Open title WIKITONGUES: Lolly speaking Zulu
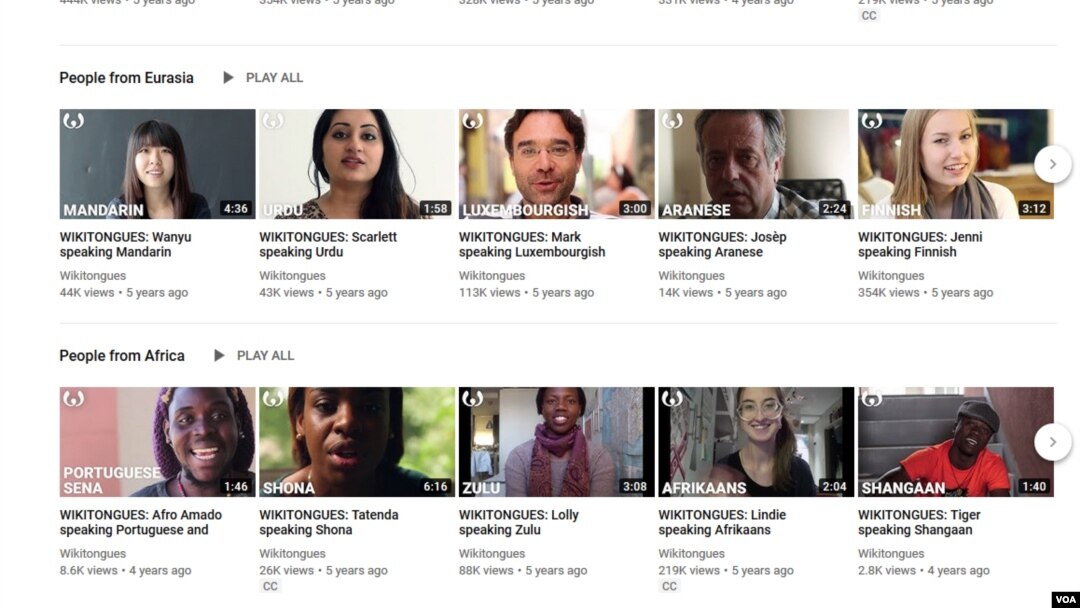 pyautogui.click(x=519, y=523)
